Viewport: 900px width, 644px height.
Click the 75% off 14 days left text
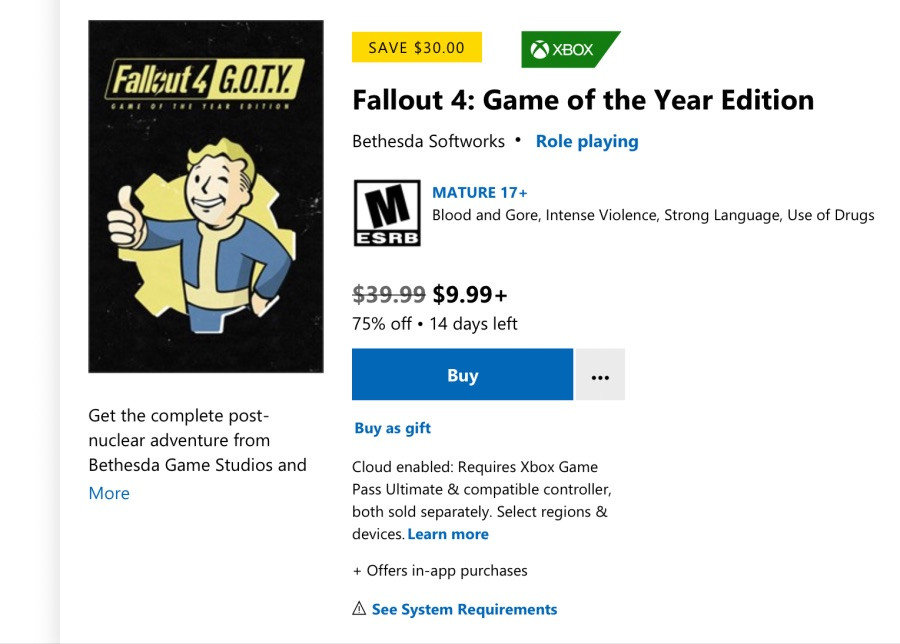point(435,324)
